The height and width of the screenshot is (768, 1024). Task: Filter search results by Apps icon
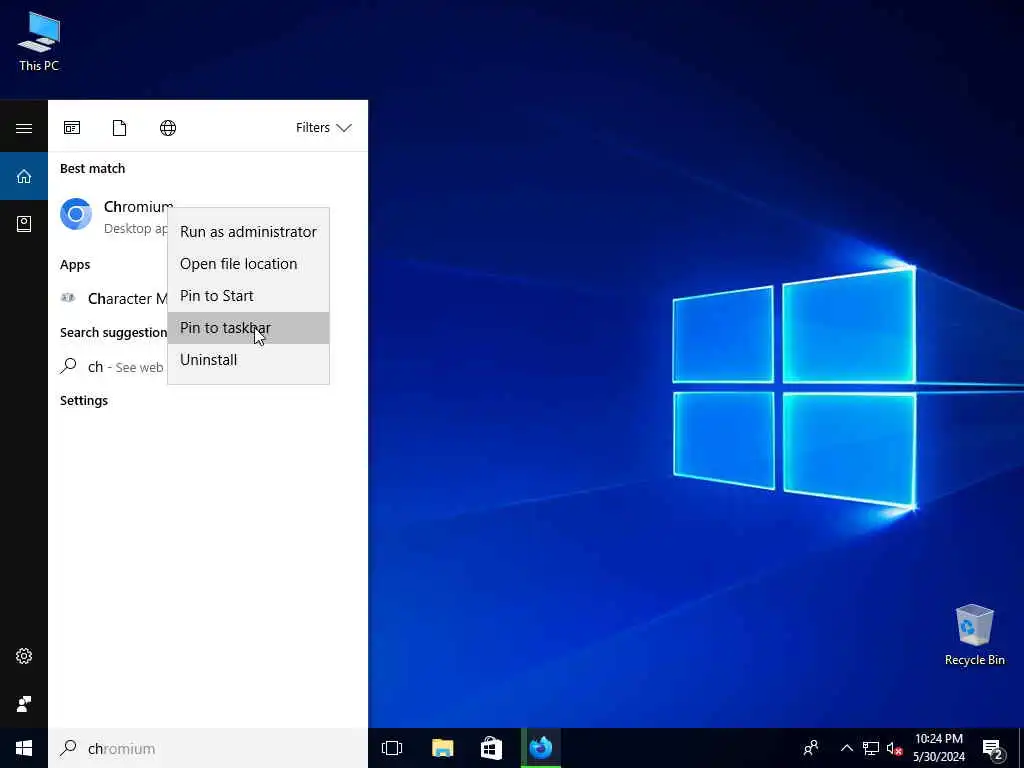(x=72, y=127)
